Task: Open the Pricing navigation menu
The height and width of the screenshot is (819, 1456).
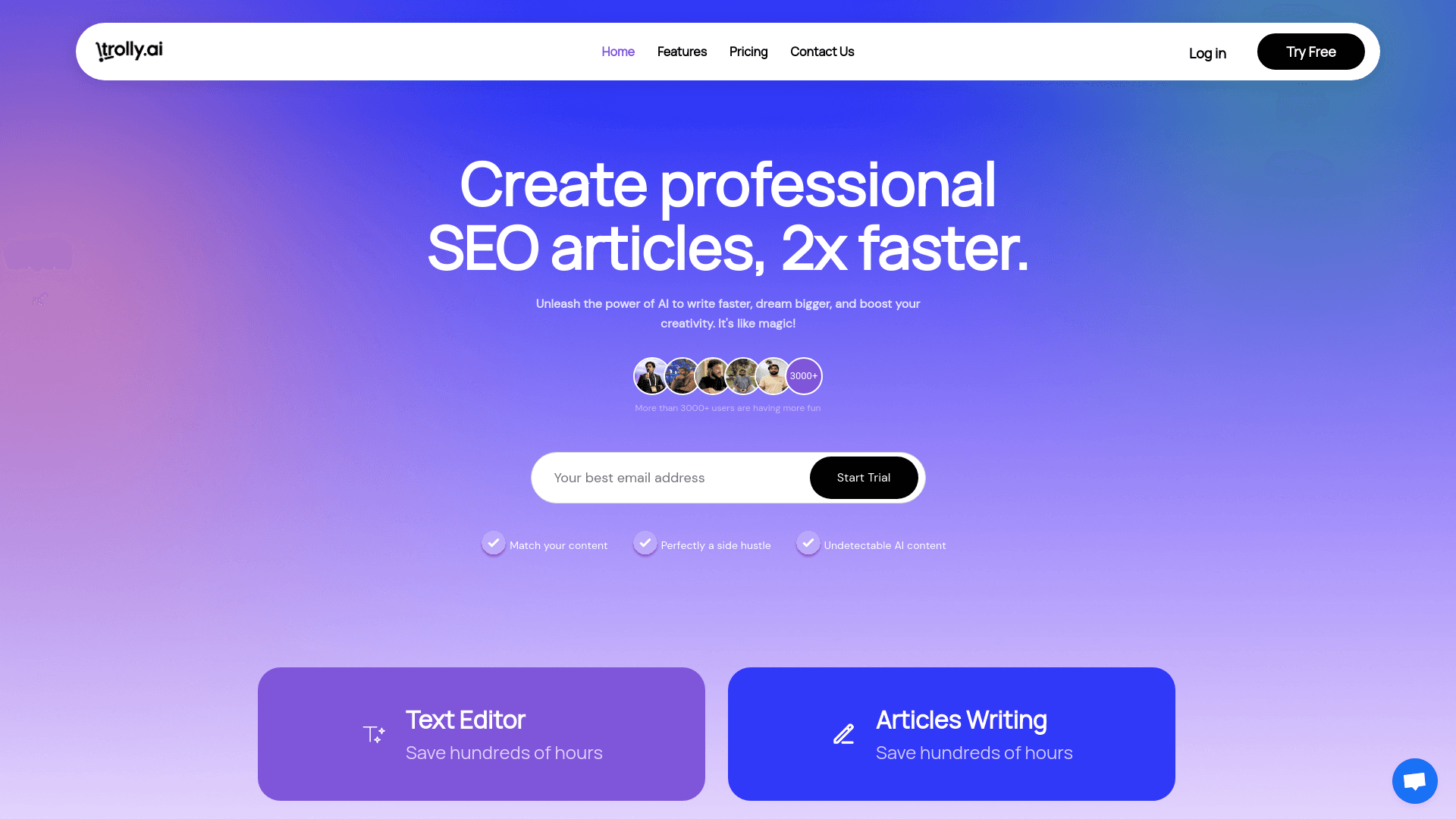Action: tap(748, 51)
